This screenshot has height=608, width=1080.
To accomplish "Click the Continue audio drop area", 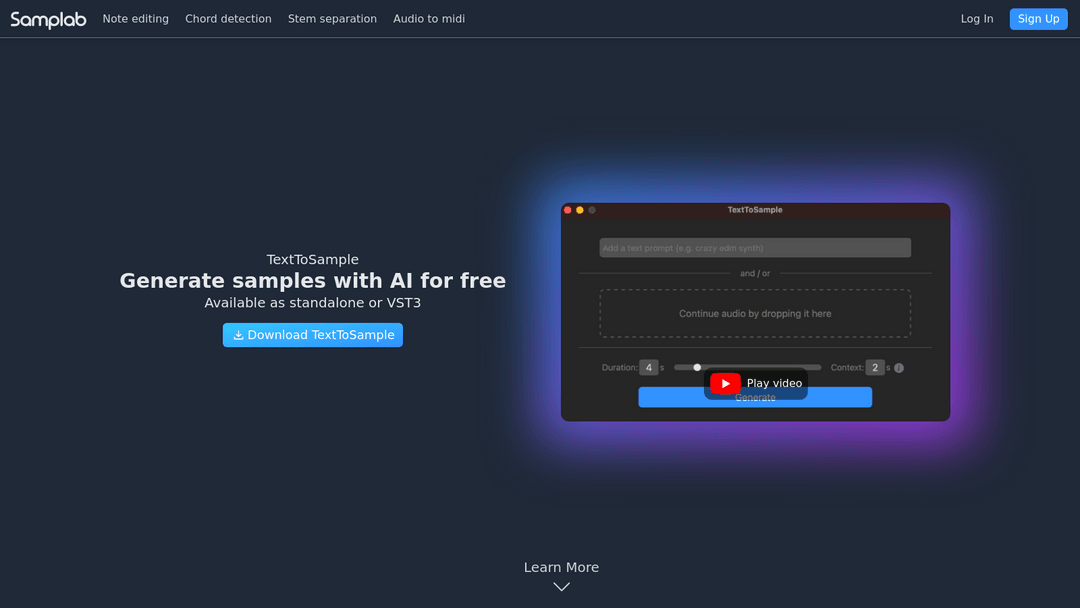I will [x=755, y=313].
